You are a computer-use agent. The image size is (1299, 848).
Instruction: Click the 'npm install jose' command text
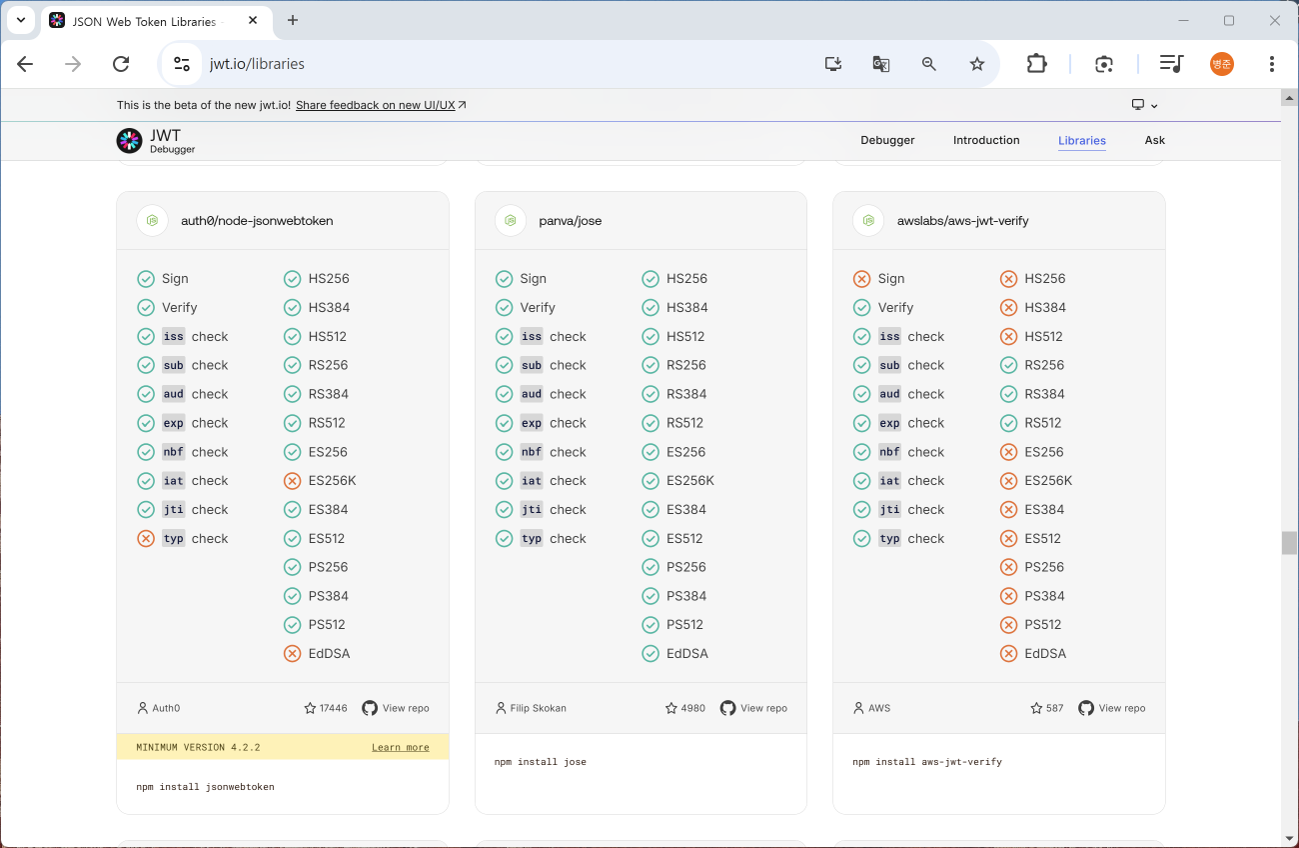point(540,762)
